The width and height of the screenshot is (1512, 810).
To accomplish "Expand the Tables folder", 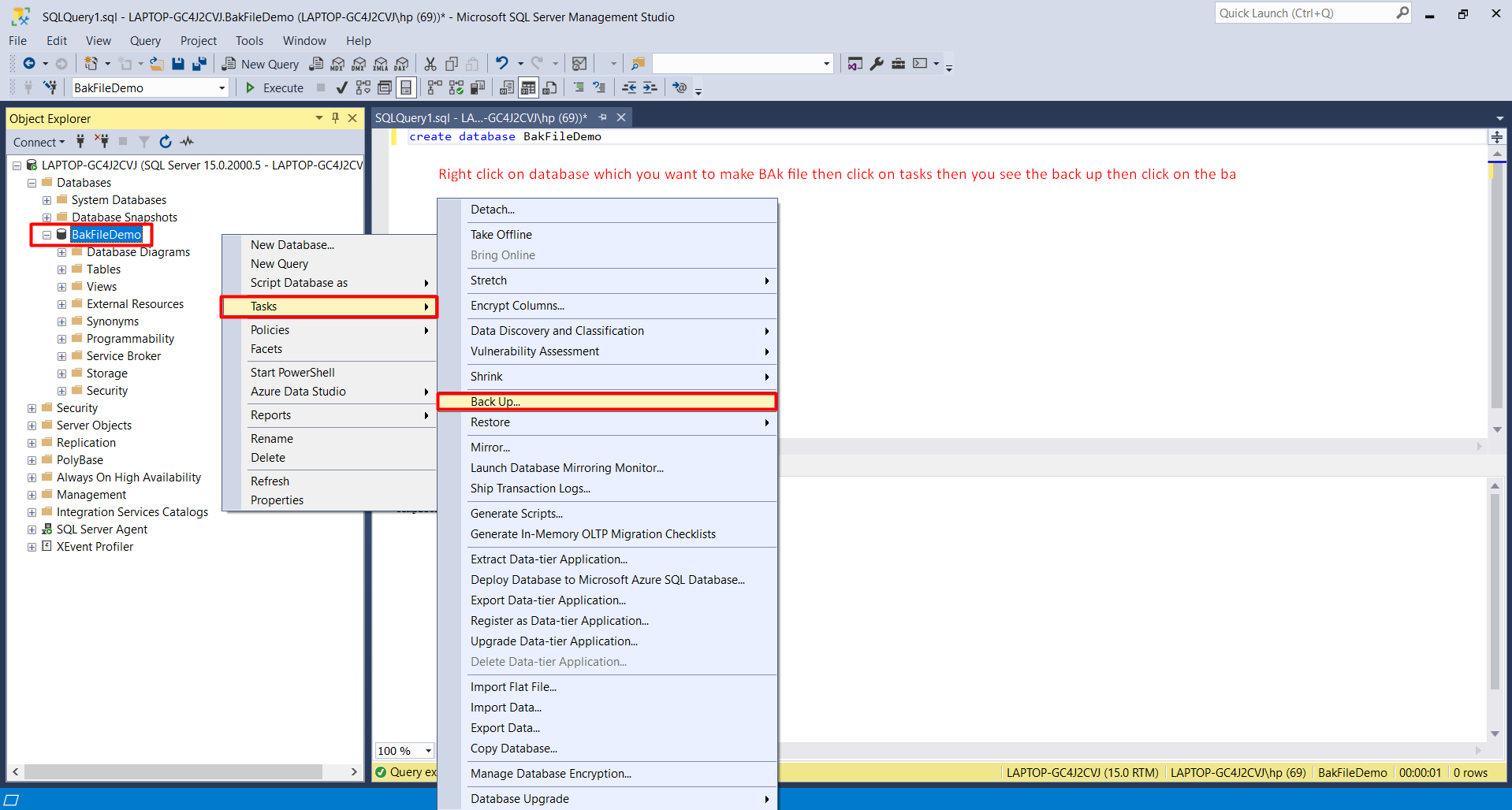I will tap(61, 269).
